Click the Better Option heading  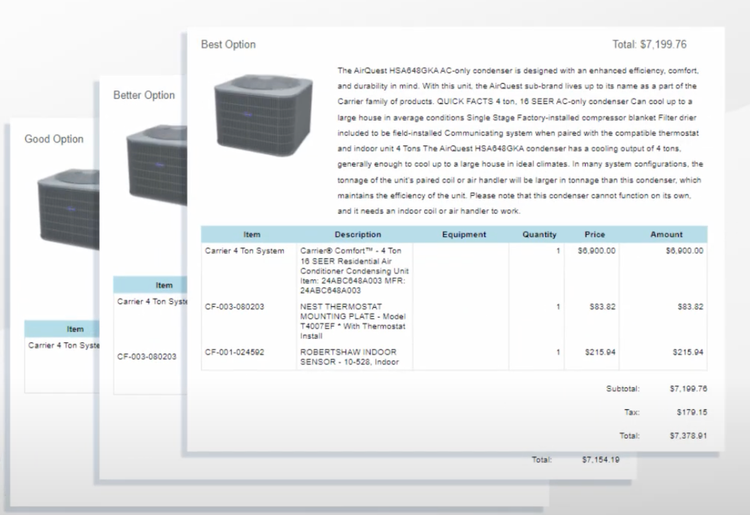tap(143, 95)
